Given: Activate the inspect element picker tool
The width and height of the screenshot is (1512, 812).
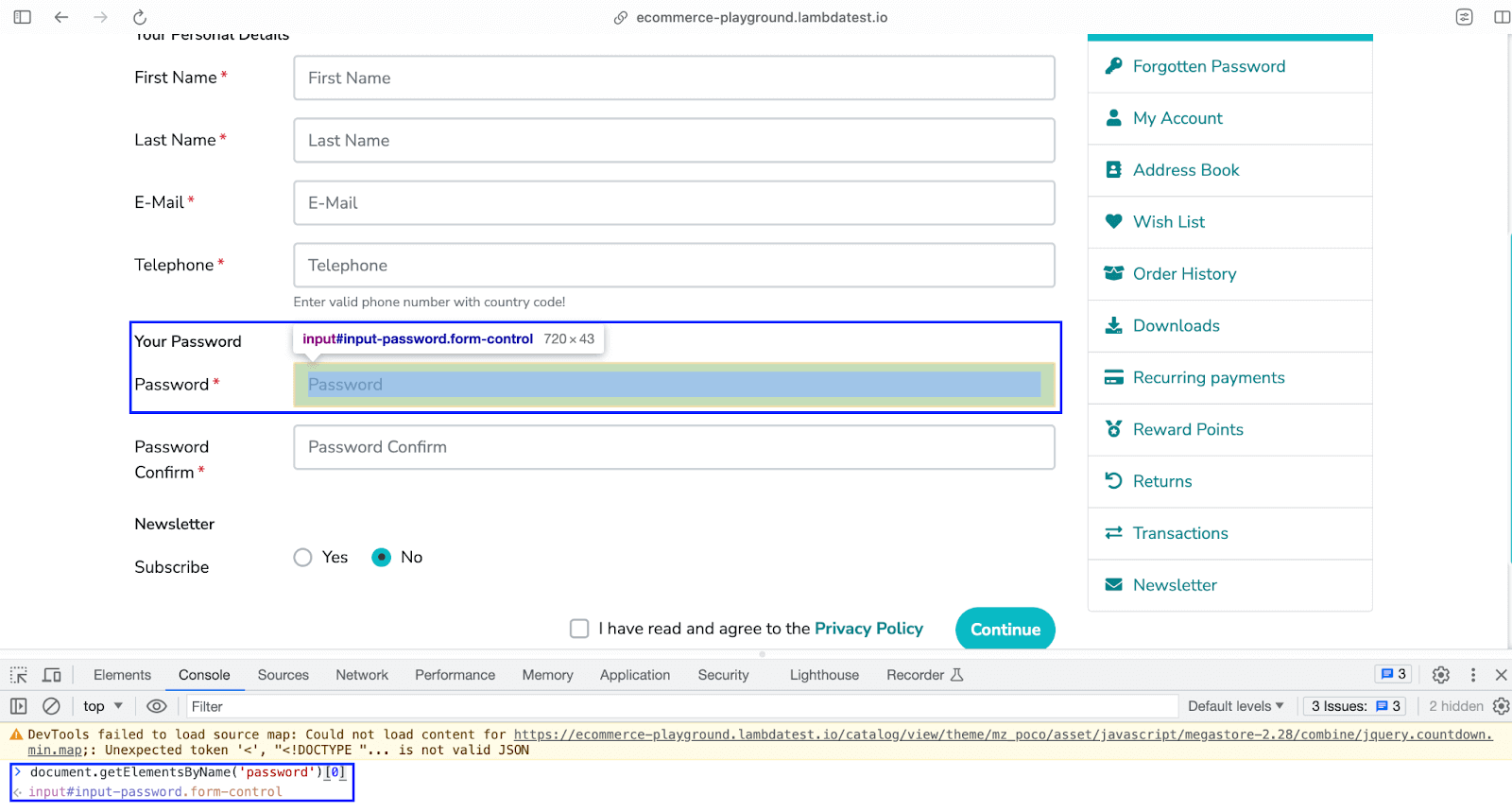Looking at the screenshot, I should pos(19,675).
